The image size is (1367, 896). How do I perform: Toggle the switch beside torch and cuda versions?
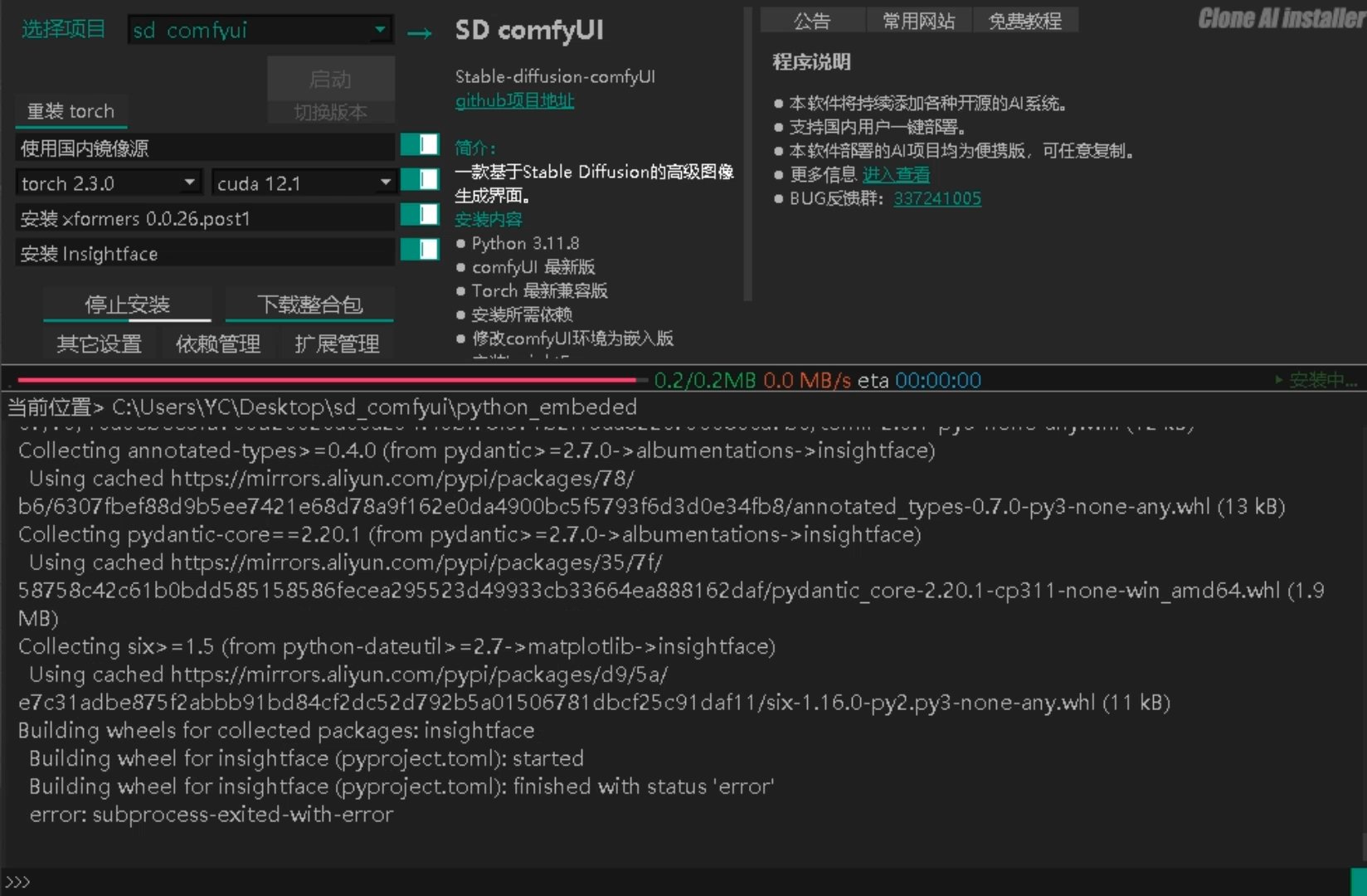point(420,179)
